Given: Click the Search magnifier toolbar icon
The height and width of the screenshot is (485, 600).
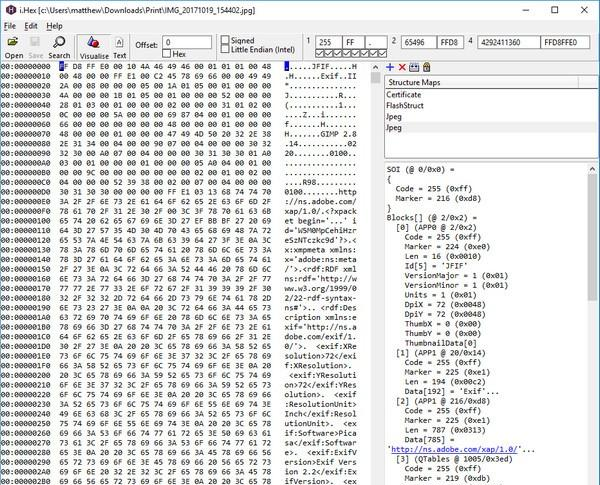Looking at the screenshot, I should click(59, 42).
